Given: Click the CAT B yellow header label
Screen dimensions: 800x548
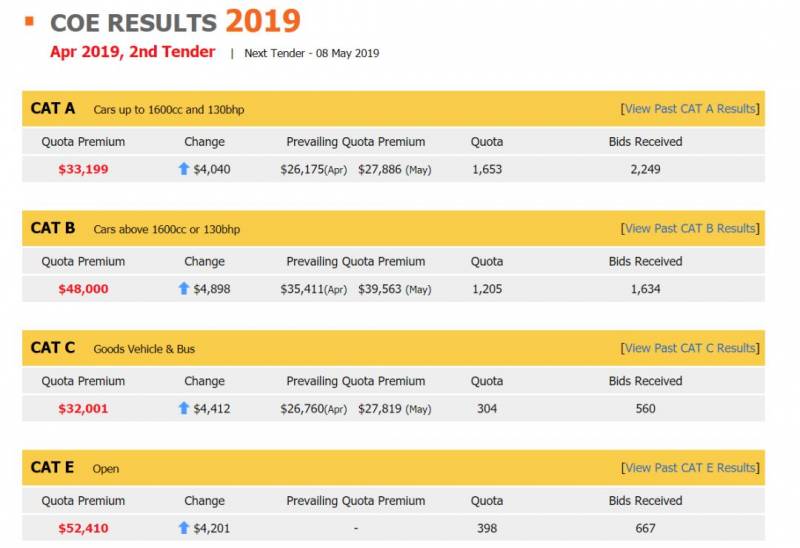Looking at the screenshot, I should coord(53,228).
